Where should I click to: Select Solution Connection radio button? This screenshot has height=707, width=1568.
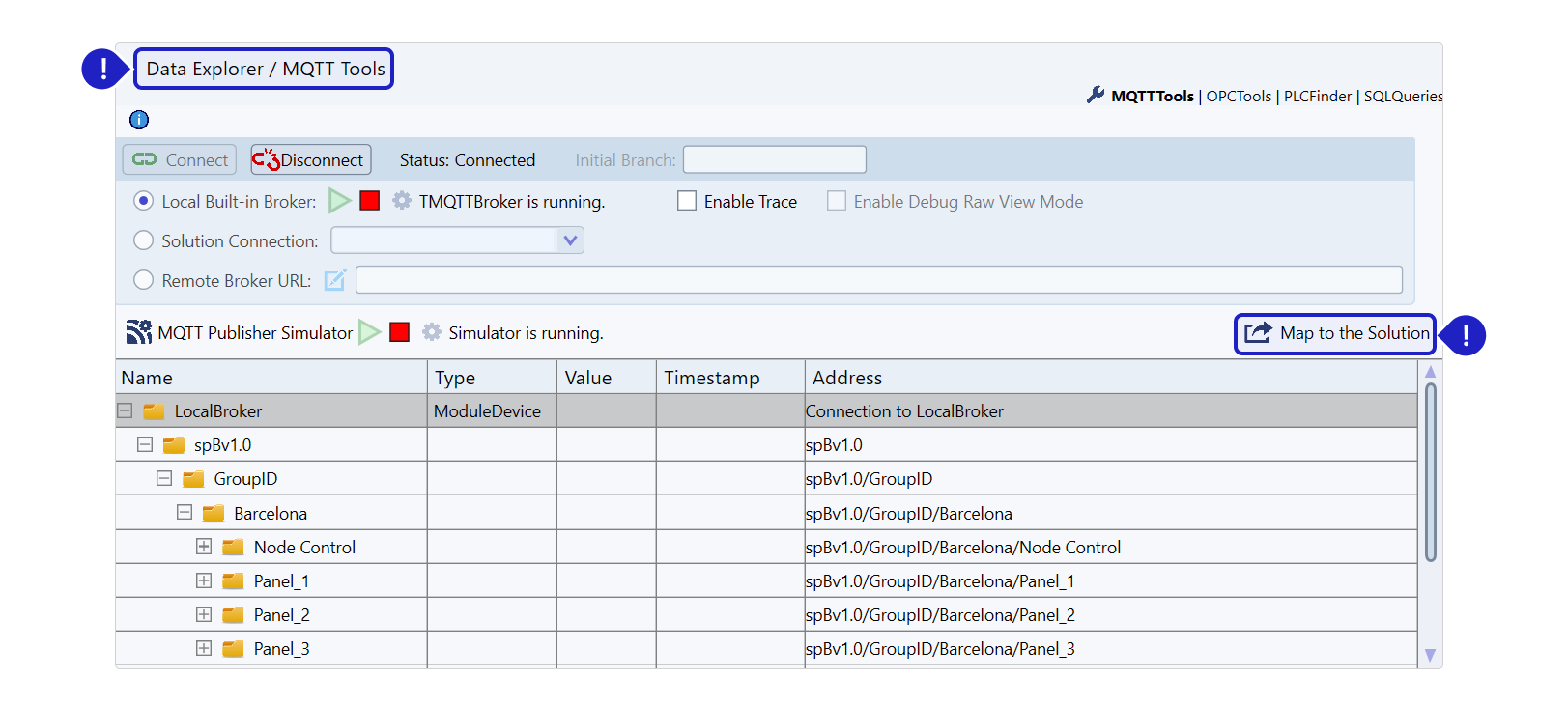click(x=144, y=240)
